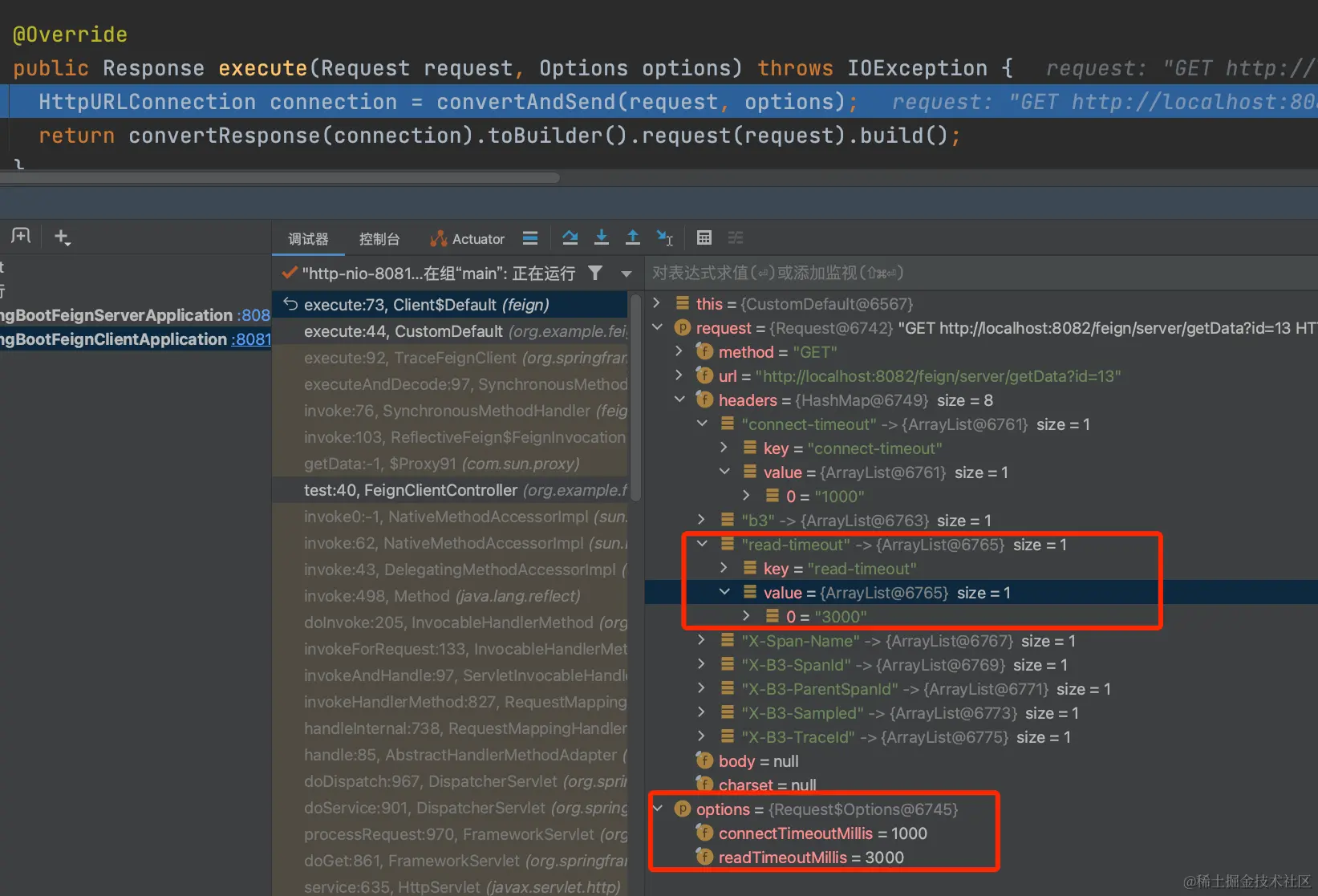1318x896 pixels.
Task: Expand the 0 = "3000" value element
Action: coord(747,616)
